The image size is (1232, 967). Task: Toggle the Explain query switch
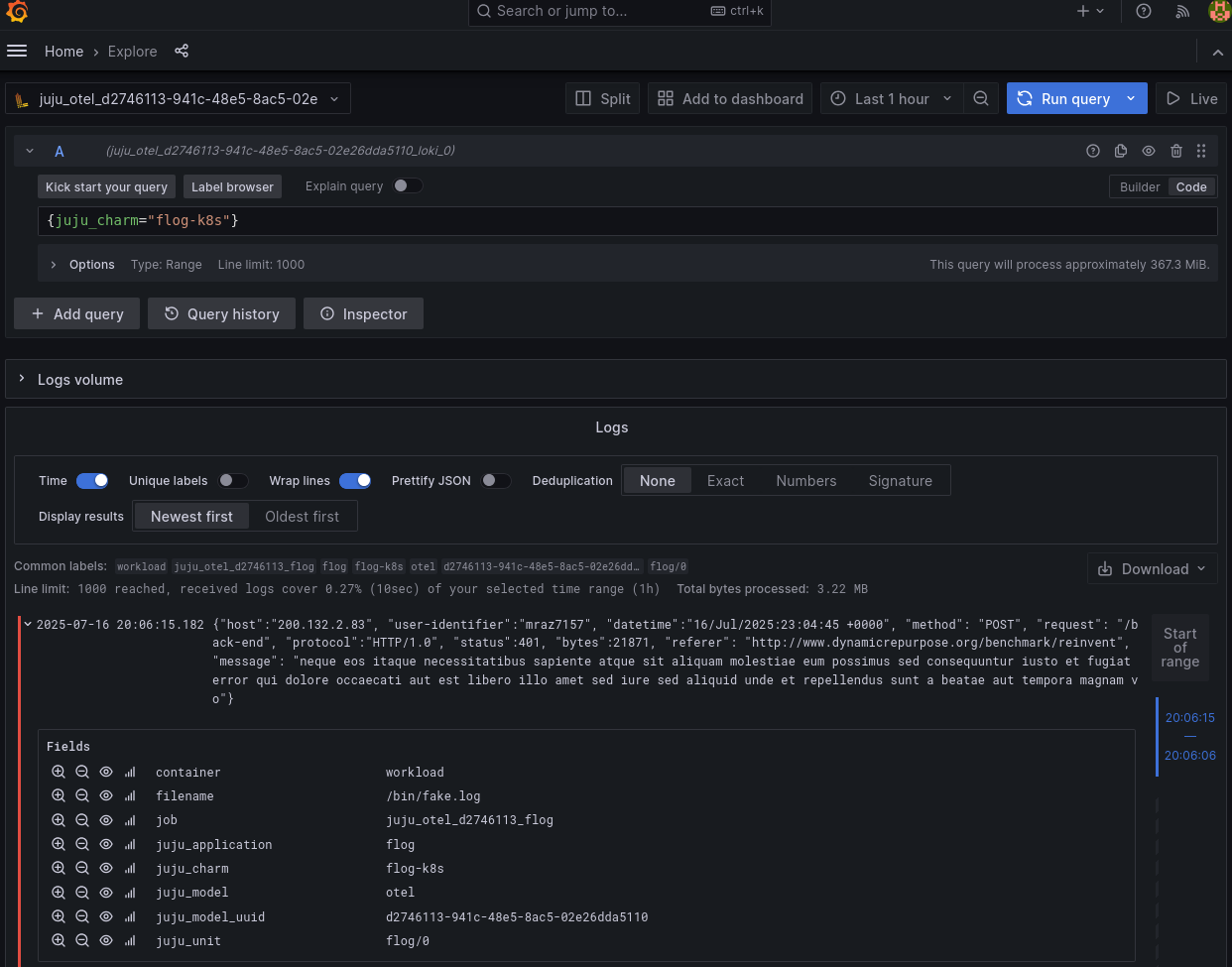pyautogui.click(x=407, y=185)
